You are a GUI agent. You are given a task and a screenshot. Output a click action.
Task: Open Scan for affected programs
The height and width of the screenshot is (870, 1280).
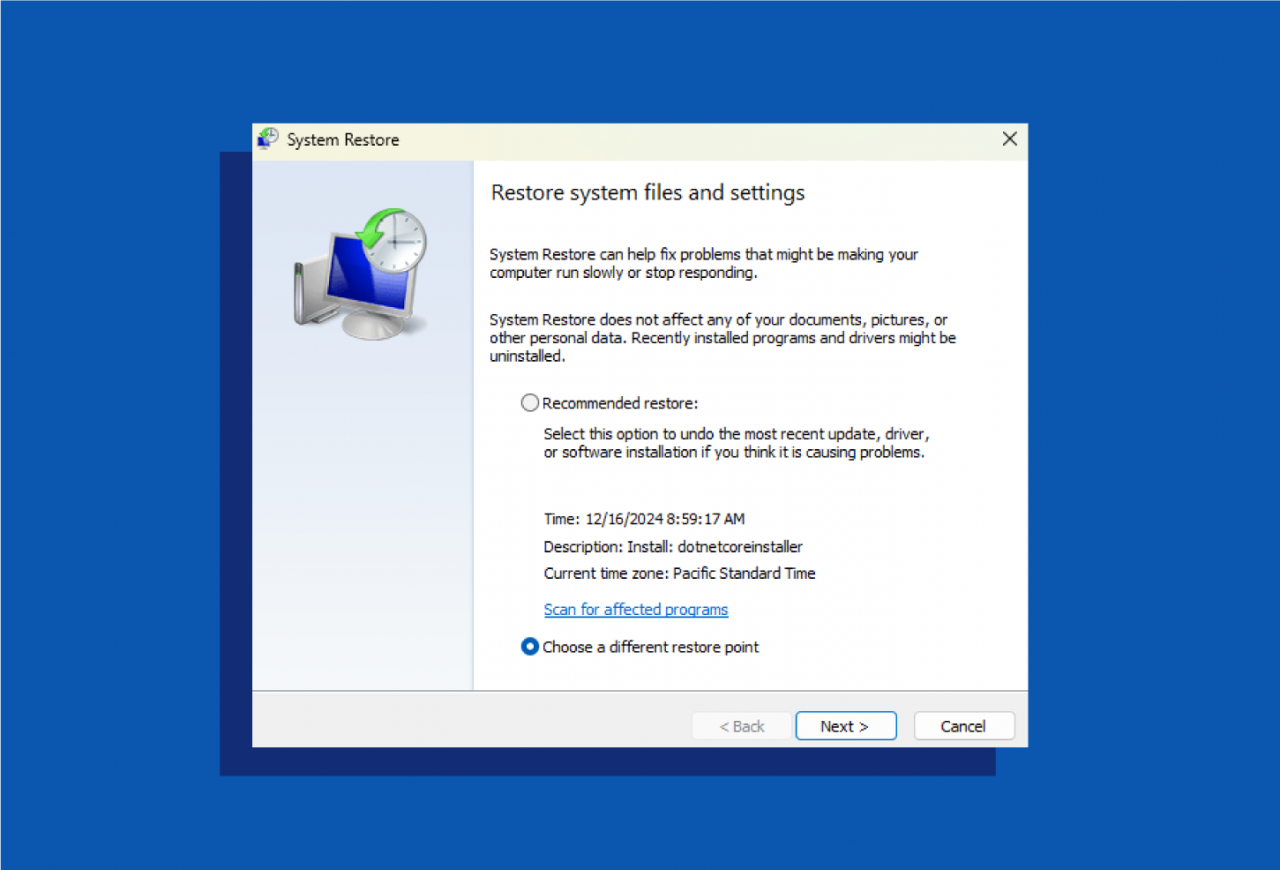tap(636, 609)
